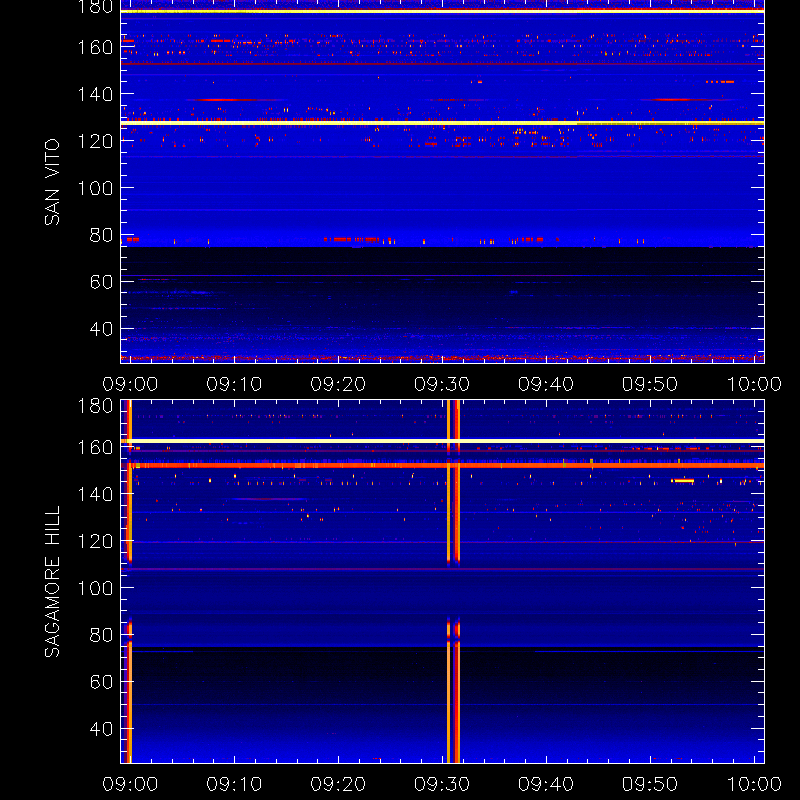Click the red-orange horizontal band near 152 in Sagamore Hill
The width and height of the screenshot is (800, 800).
(x=442, y=465)
